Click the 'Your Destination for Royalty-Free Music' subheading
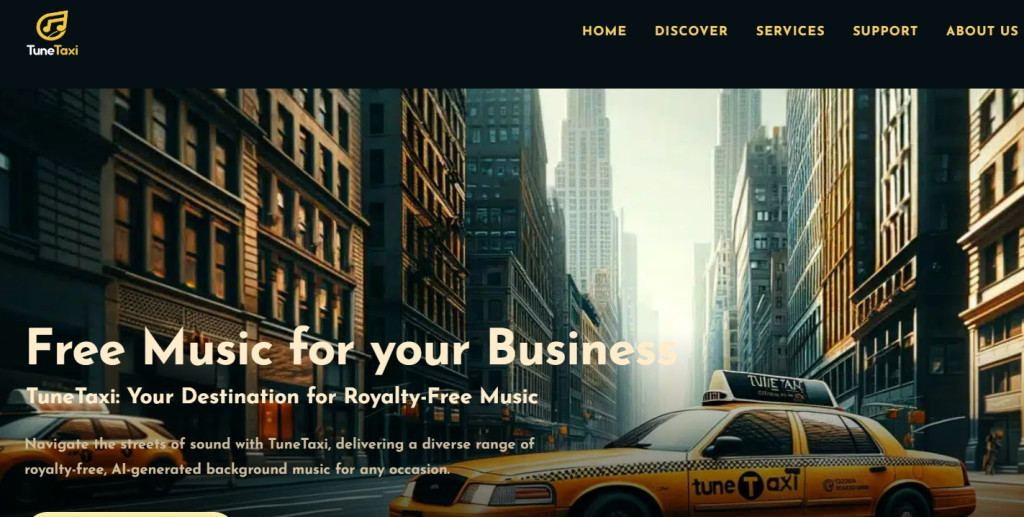The image size is (1024, 517). tap(332, 396)
